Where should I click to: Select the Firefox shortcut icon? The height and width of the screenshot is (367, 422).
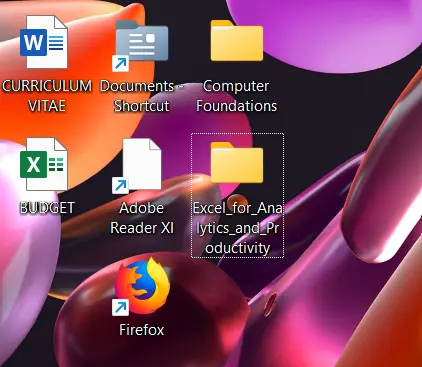coord(142,287)
